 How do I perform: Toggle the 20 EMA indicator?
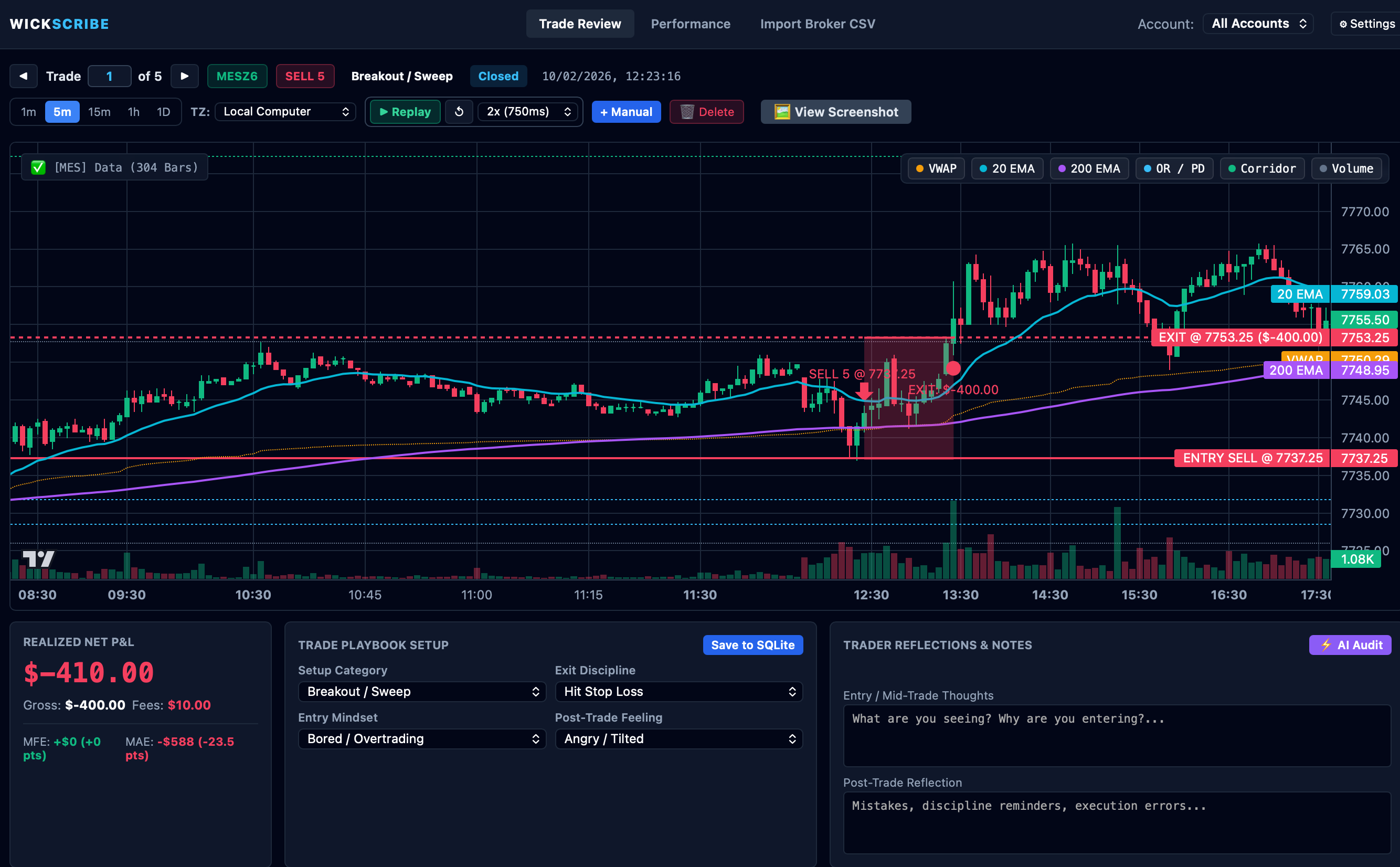click(1007, 168)
